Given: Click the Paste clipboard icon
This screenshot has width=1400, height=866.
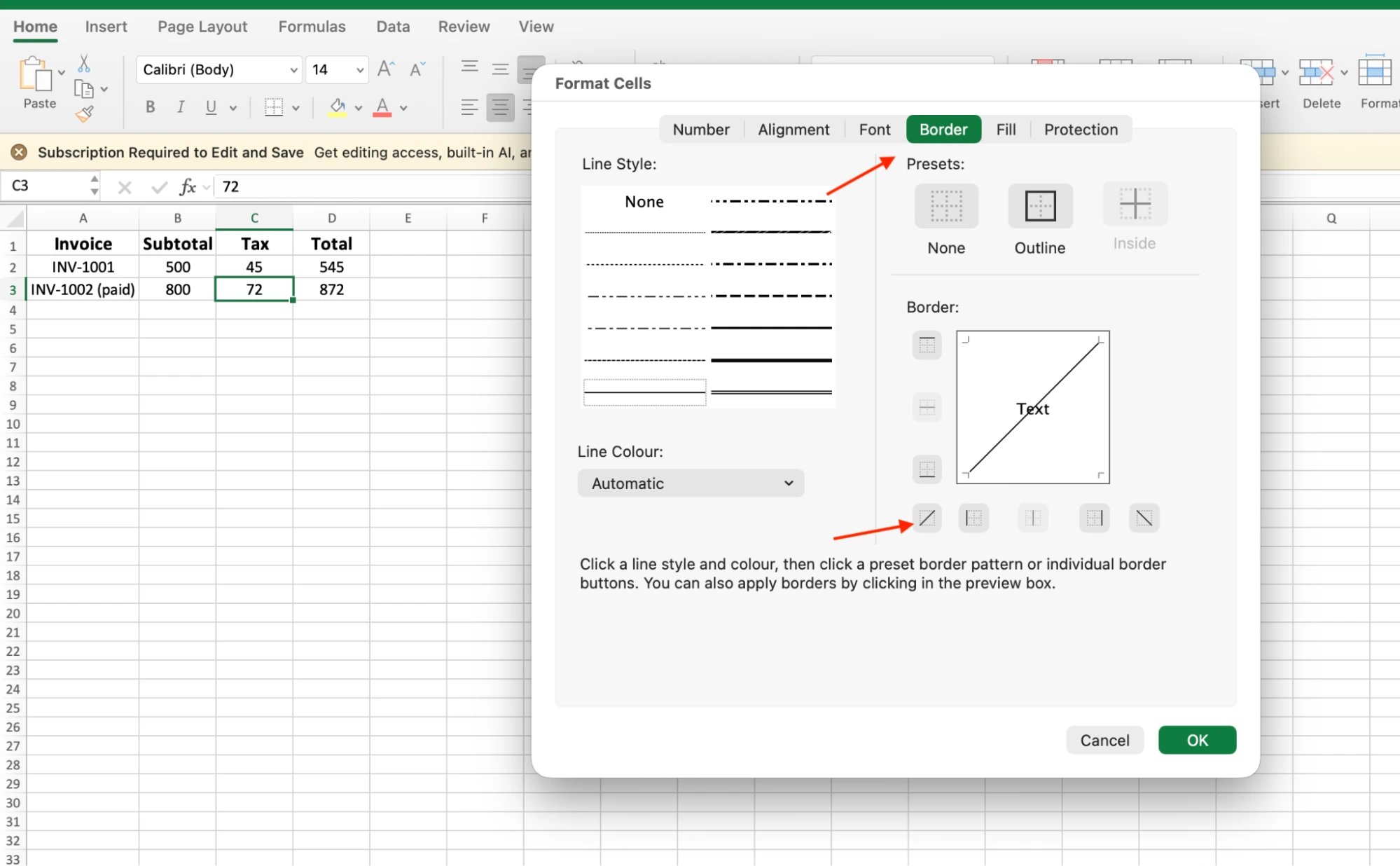Looking at the screenshot, I should (x=35, y=74).
